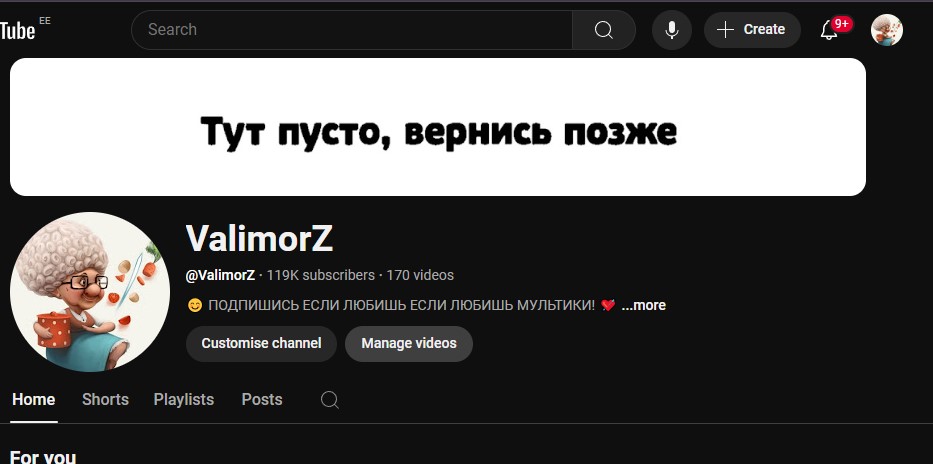The height and width of the screenshot is (464, 933).
Task: Expand channel description with ...more
Action: coord(643,305)
